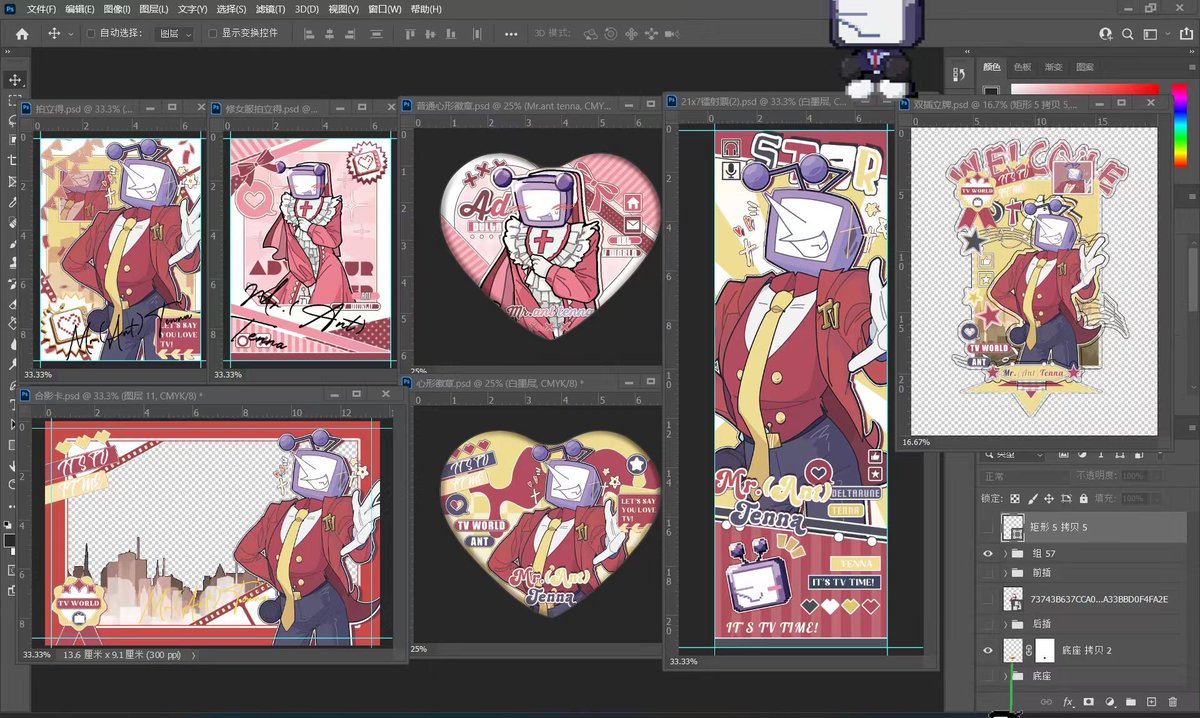Open the 窗口(W) menu
1200x718 pixels.
385,9
